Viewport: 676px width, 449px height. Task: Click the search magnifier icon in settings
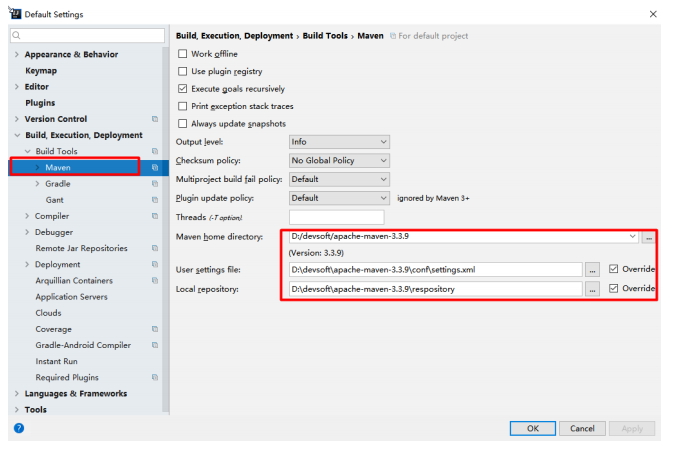(x=16, y=35)
